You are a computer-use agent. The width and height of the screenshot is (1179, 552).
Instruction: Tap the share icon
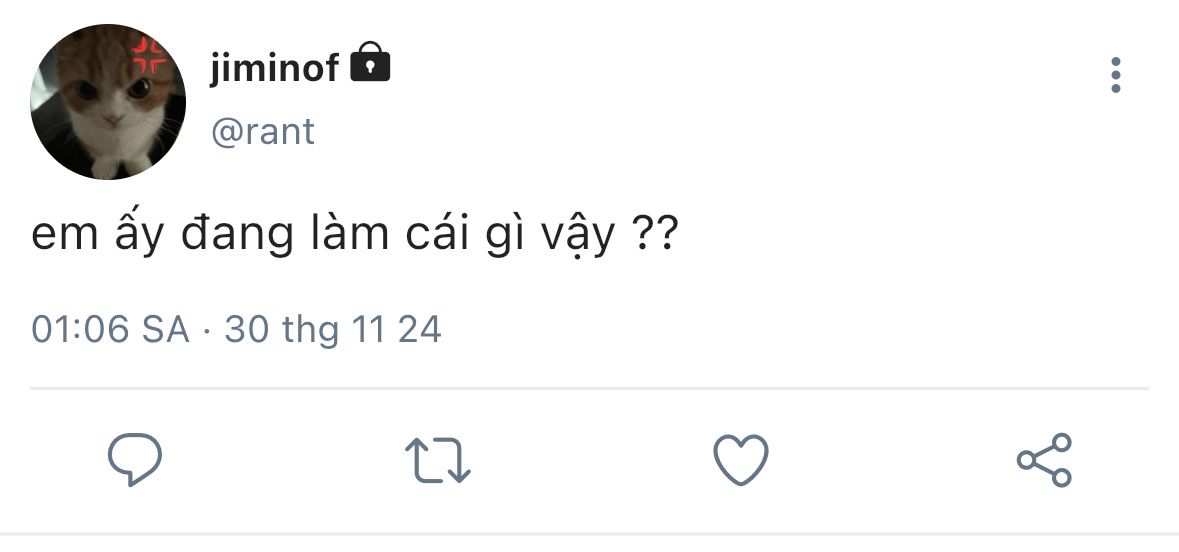(x=1044, y=459)
